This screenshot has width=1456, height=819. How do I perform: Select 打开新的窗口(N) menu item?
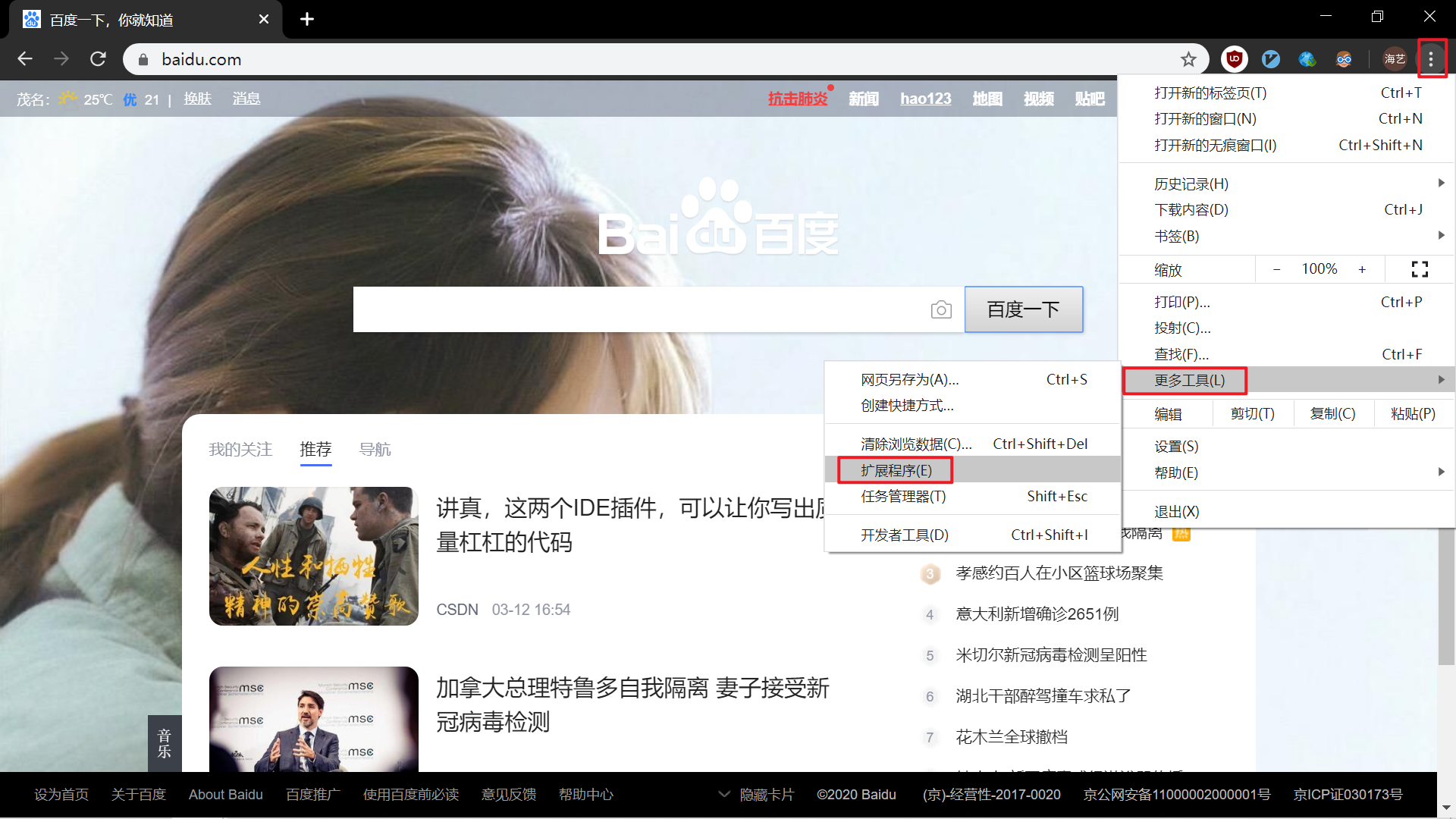click(1288, 118)
